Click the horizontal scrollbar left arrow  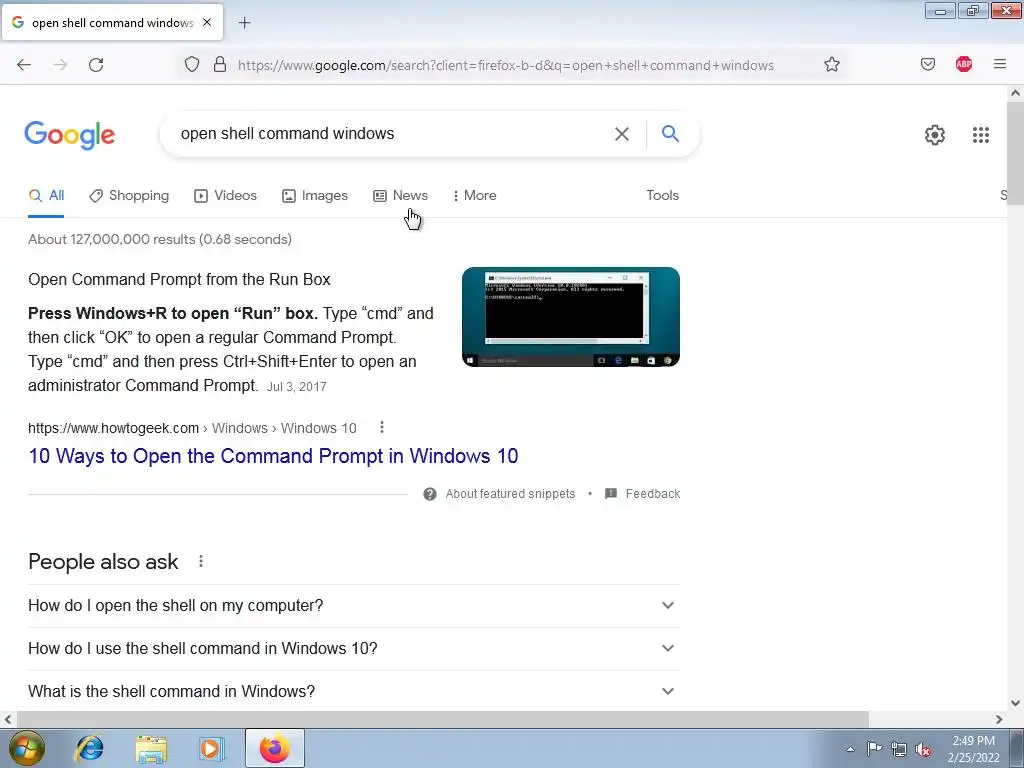(x=8, y=719)
